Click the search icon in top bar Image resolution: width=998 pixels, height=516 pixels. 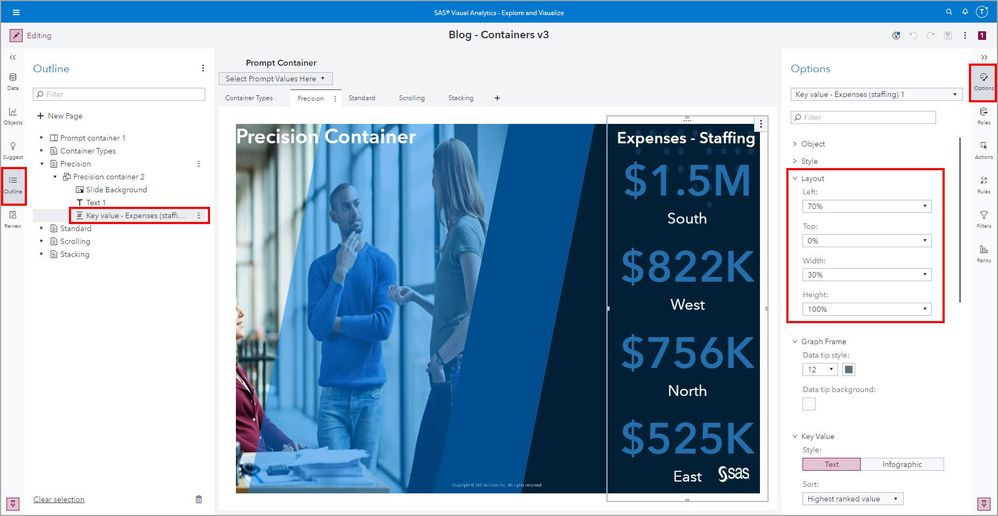[948, 12]
